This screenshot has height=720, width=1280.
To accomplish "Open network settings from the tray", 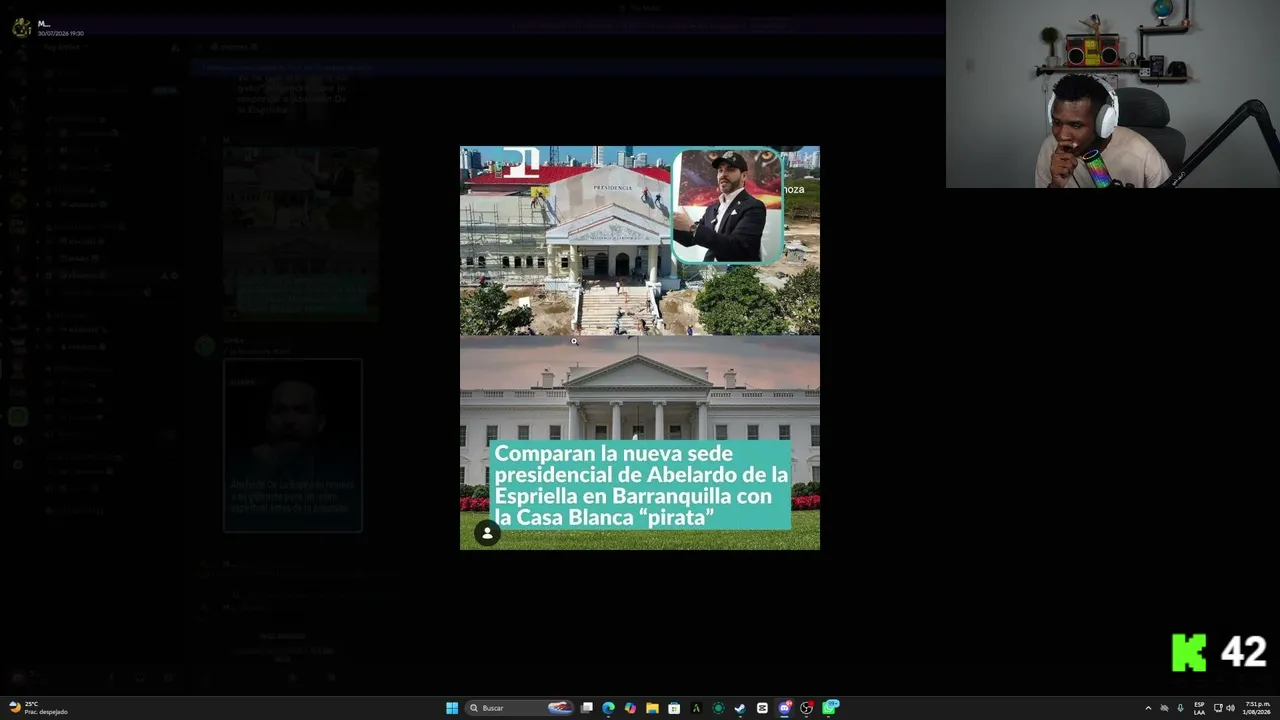I will [x=1218, y=708].
